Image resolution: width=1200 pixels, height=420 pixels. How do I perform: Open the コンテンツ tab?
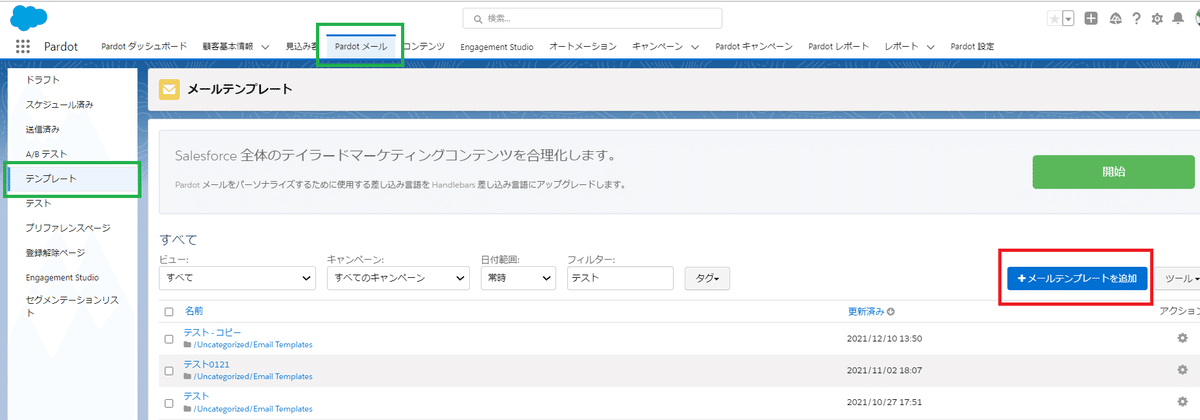(426, 46)
